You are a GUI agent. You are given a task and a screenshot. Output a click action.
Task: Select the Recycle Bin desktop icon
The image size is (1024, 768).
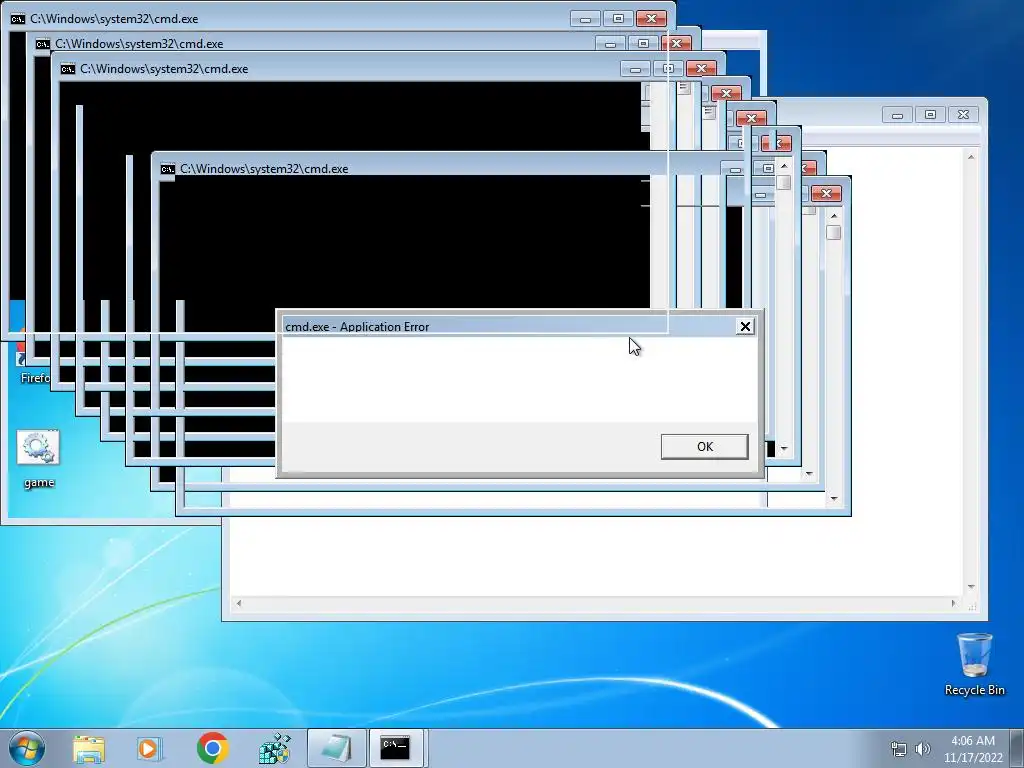coord(974,665)
